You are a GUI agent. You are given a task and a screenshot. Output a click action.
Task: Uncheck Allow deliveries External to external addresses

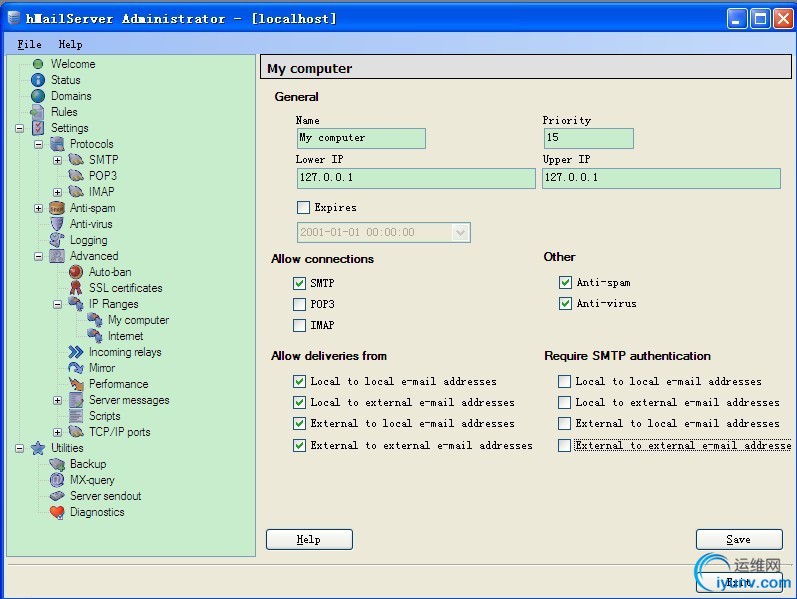pyautogui.click(x=299, y=445)
